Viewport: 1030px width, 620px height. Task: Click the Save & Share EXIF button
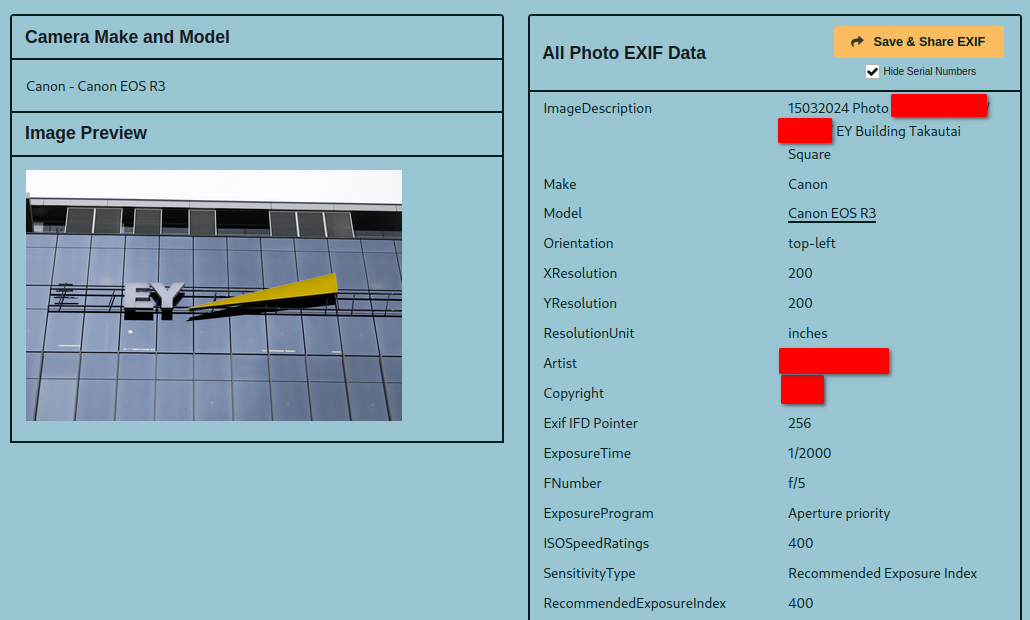point(918,42)
